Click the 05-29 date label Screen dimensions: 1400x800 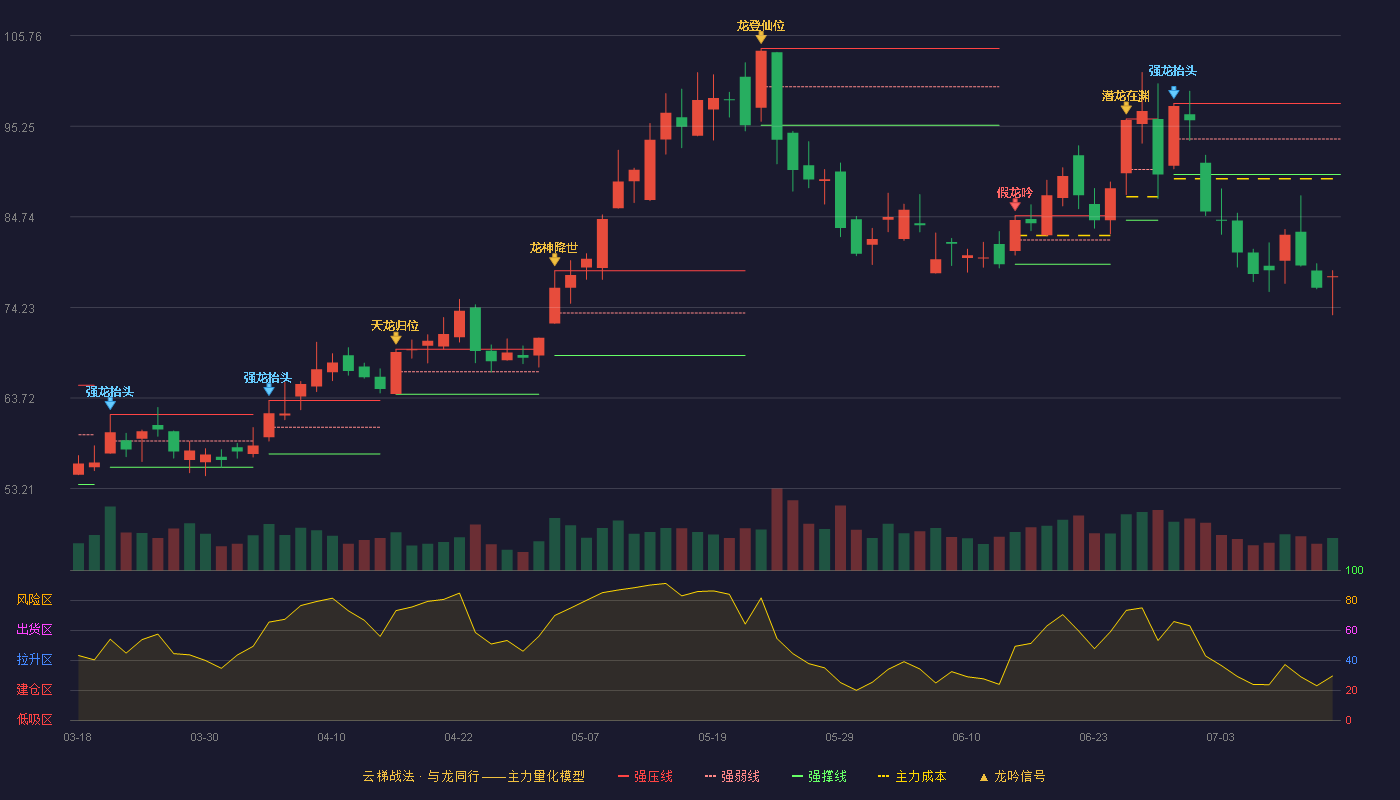[x=839, y=737]
